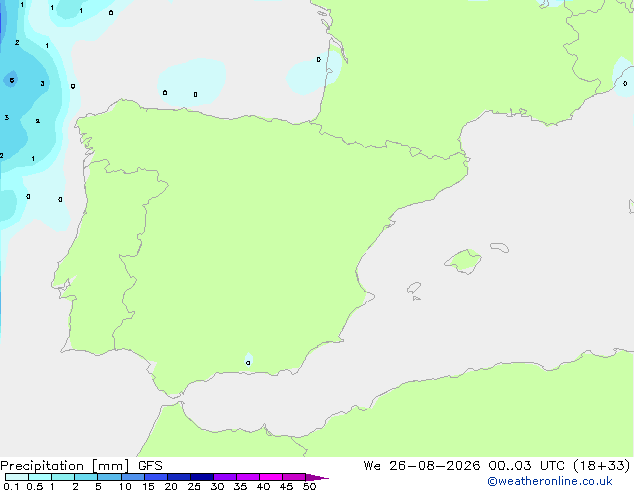The image size is (634, 490).
Task: Pick the legend swatch between 0.5 and 1
Action: [x=40, y=477]
